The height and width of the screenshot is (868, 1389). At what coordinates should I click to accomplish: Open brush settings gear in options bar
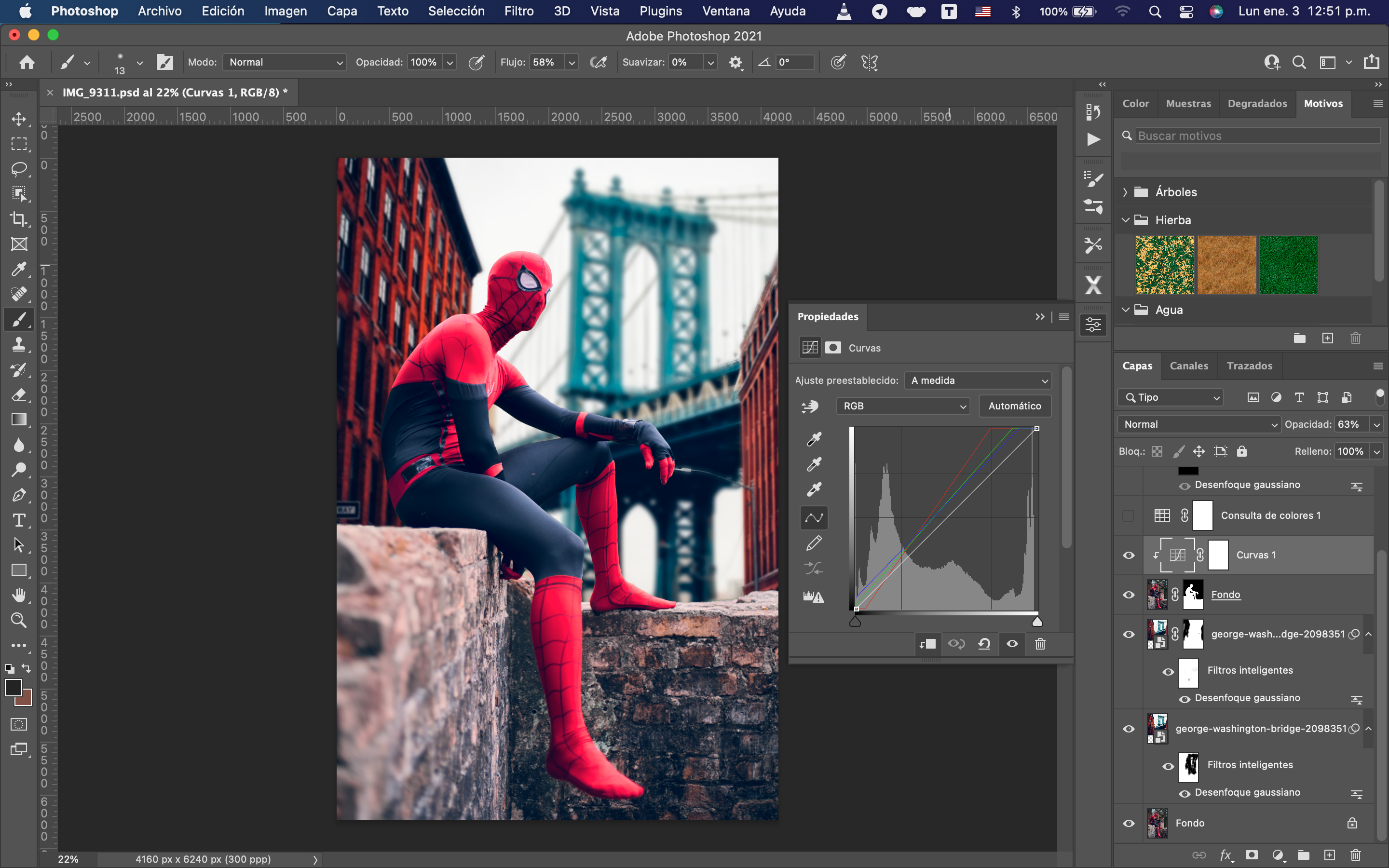coord(735,62)
